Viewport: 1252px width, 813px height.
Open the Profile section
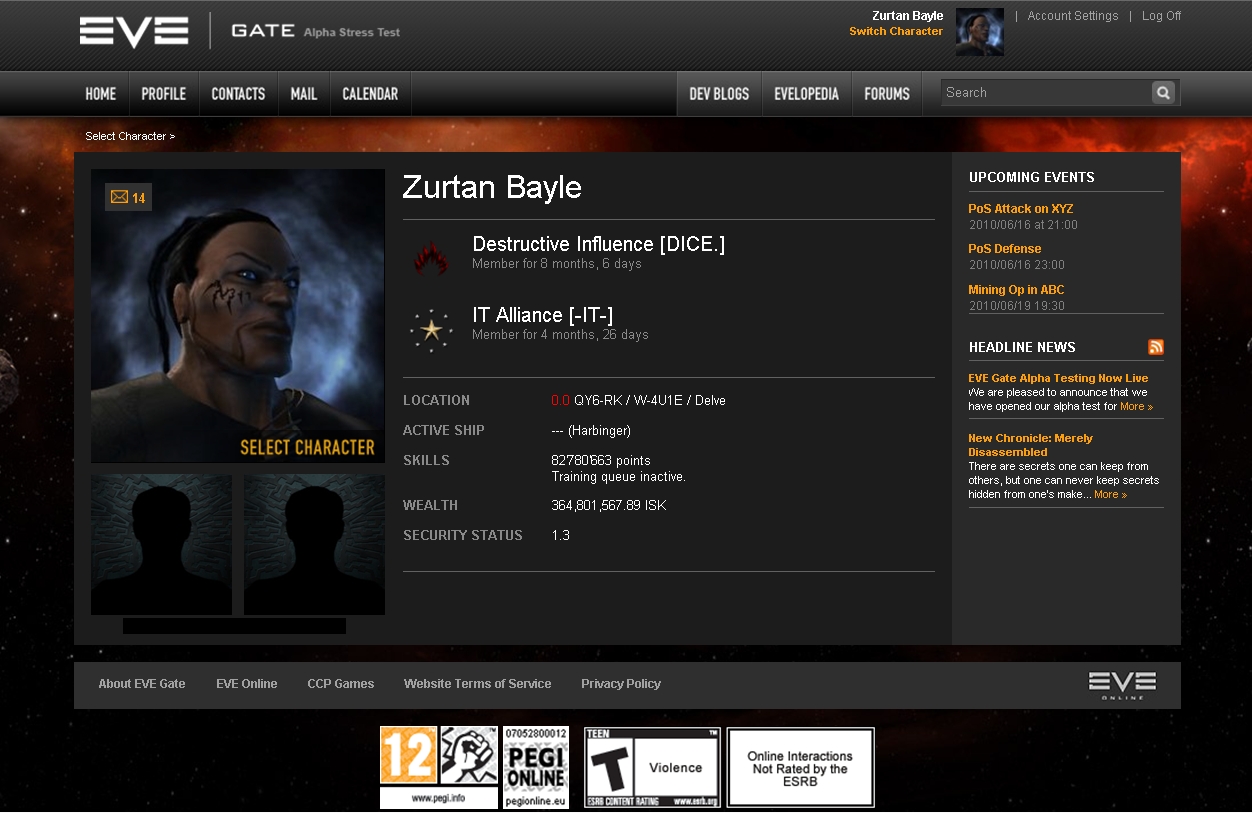(164, 94)
